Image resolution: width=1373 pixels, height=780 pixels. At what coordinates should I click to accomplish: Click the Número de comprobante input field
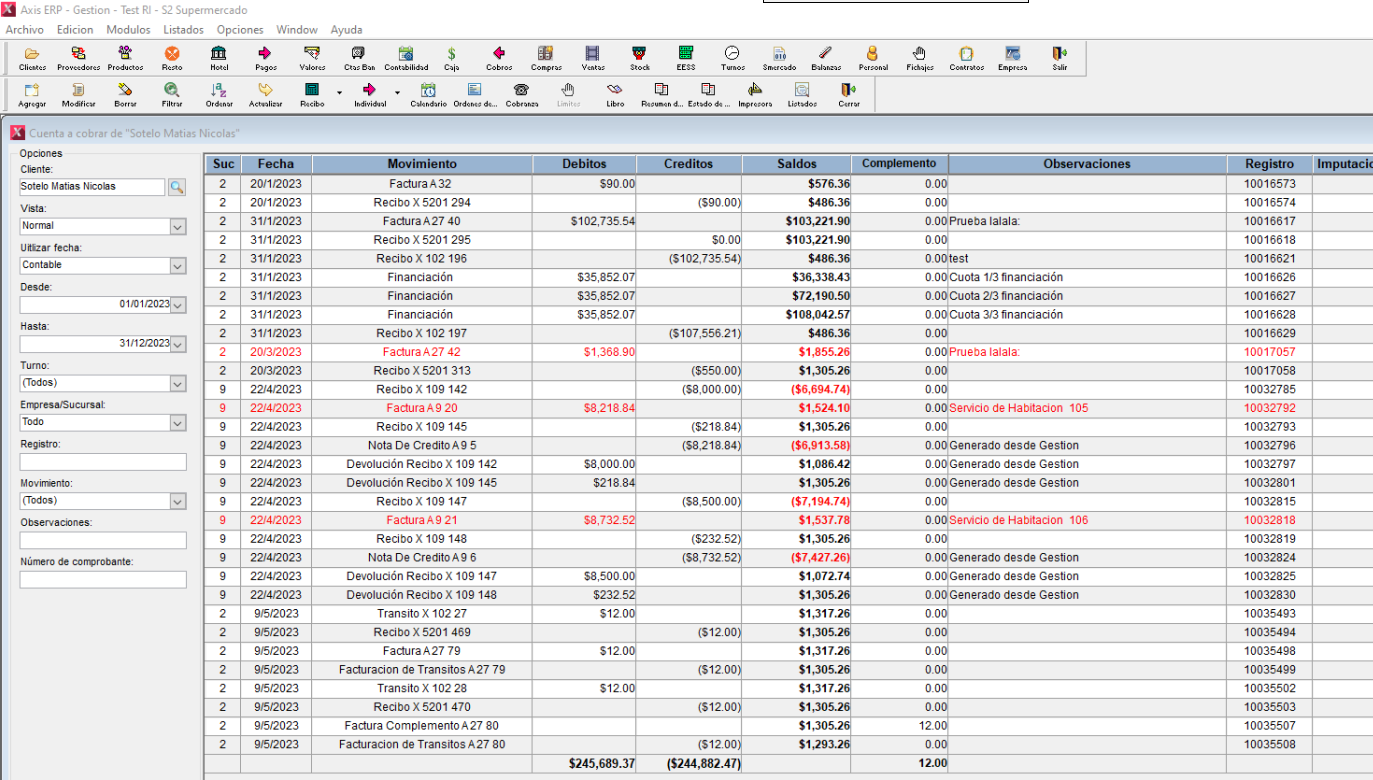point(103,580)
